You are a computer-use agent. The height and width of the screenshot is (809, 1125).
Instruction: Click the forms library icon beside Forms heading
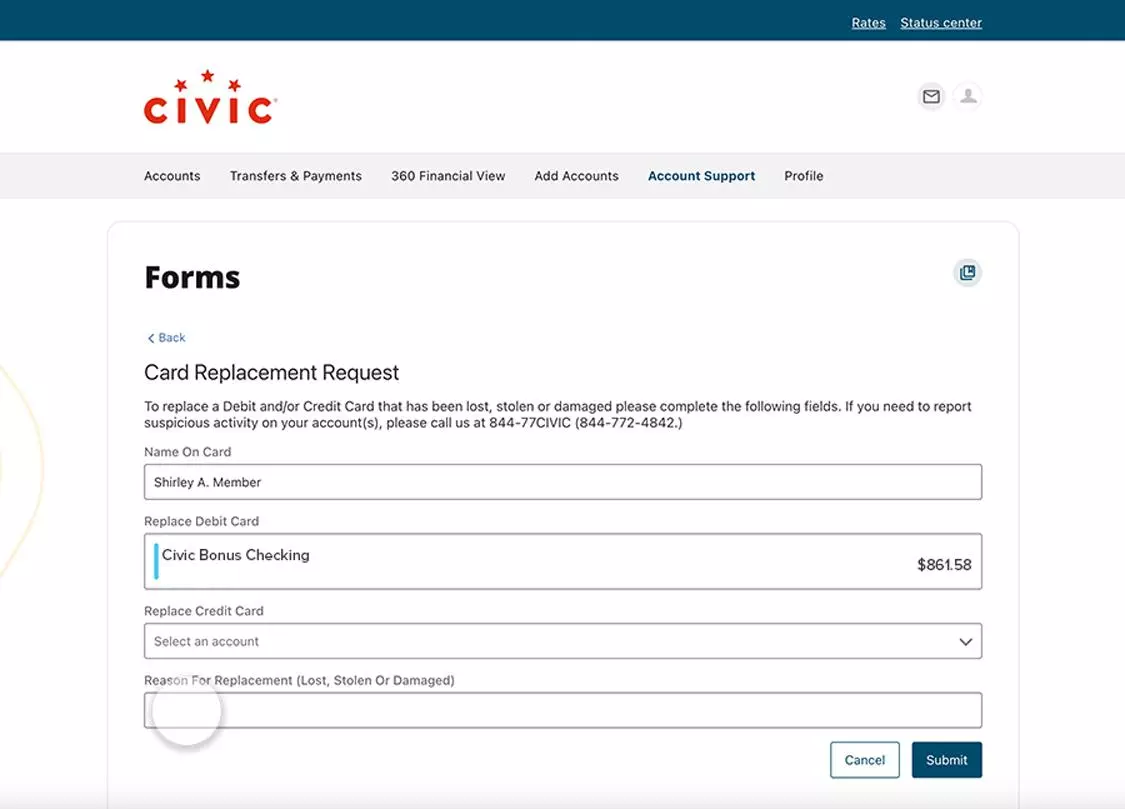pyautogui.click(x=967, y=273)
